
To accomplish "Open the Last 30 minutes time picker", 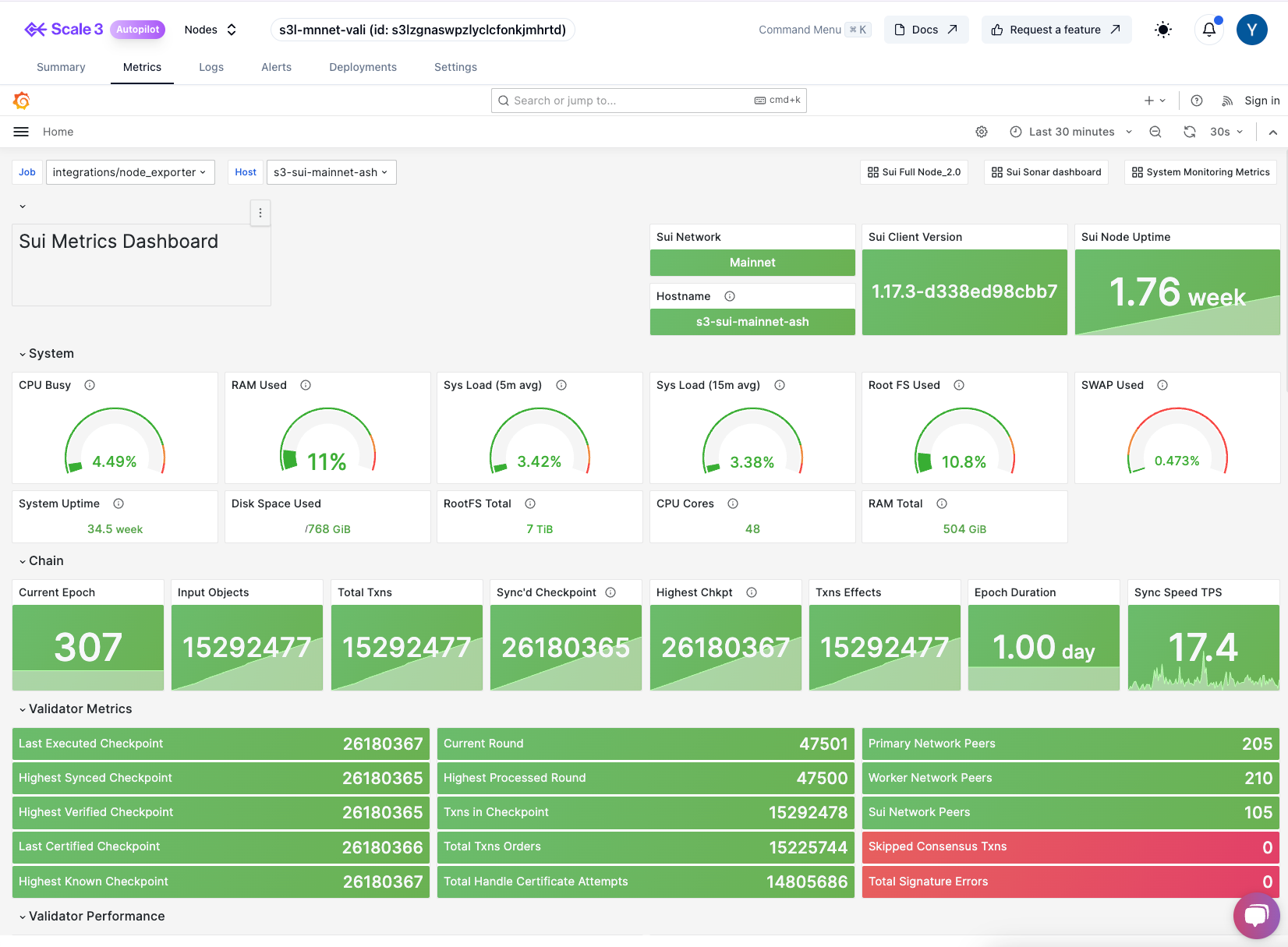I will click(x=1070, y=131).
